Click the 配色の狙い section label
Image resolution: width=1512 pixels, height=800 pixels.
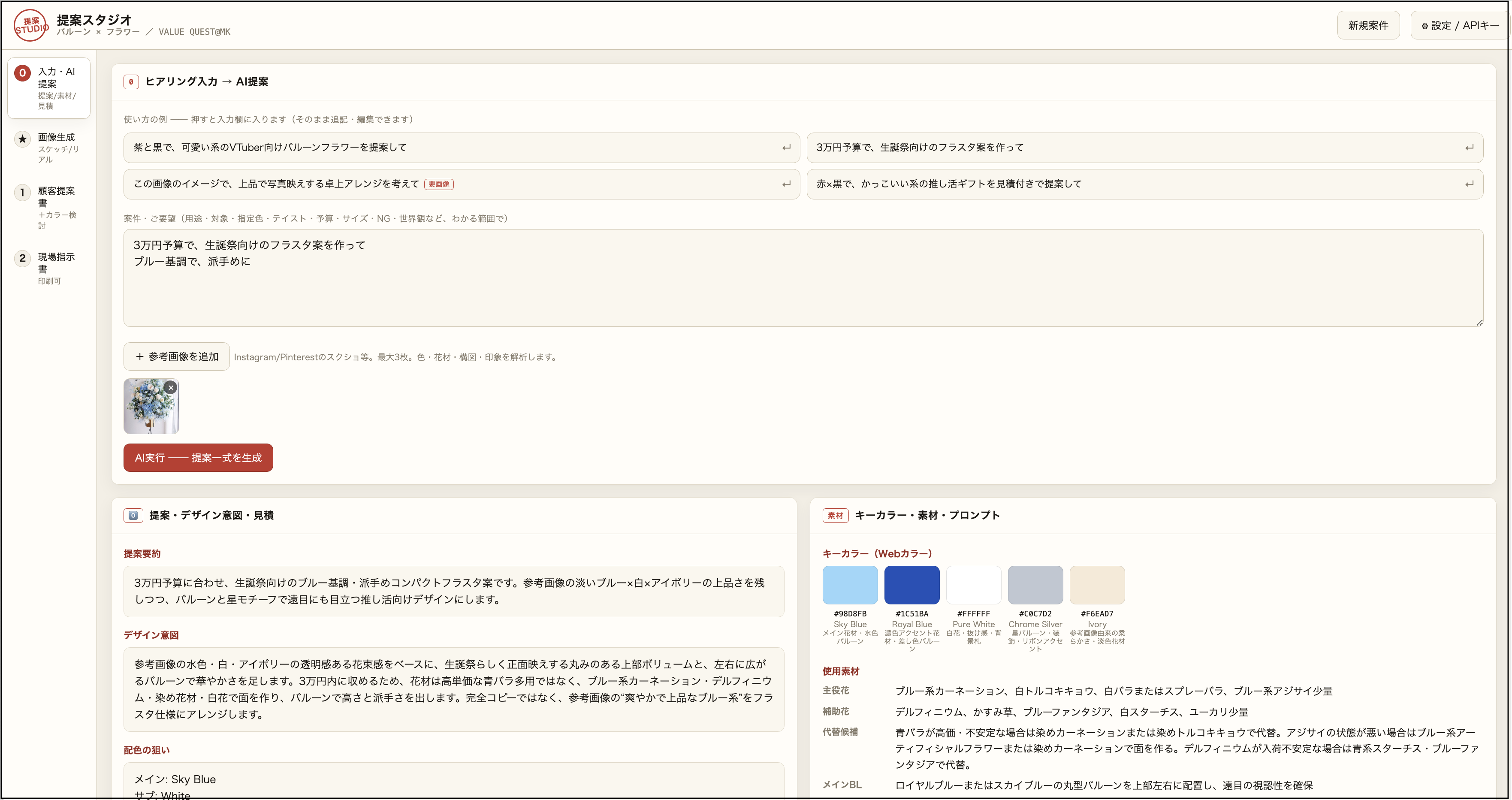point(147,750)
